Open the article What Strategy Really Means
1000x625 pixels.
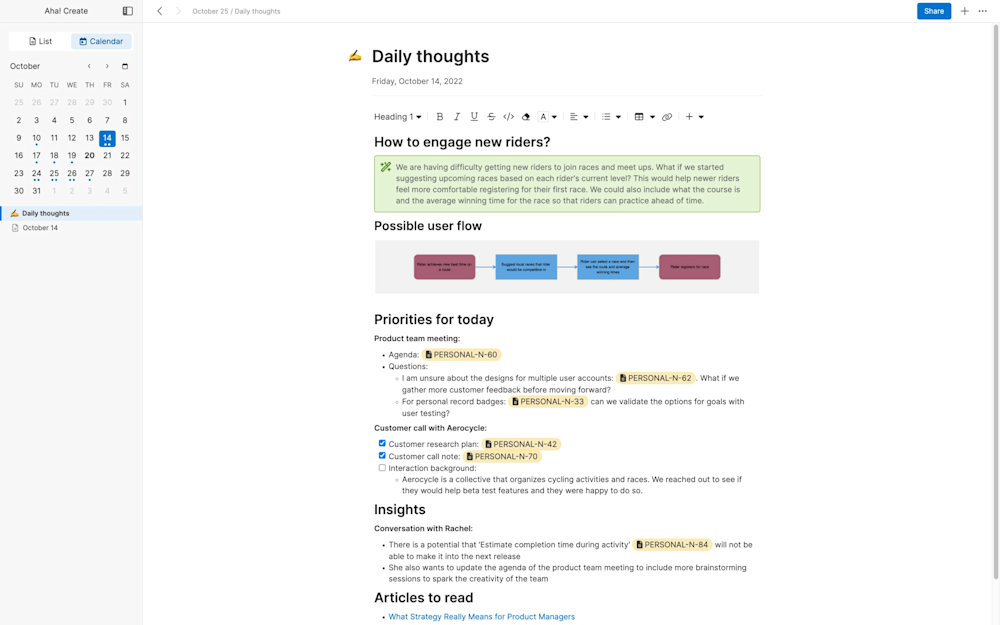click(482, 616)
